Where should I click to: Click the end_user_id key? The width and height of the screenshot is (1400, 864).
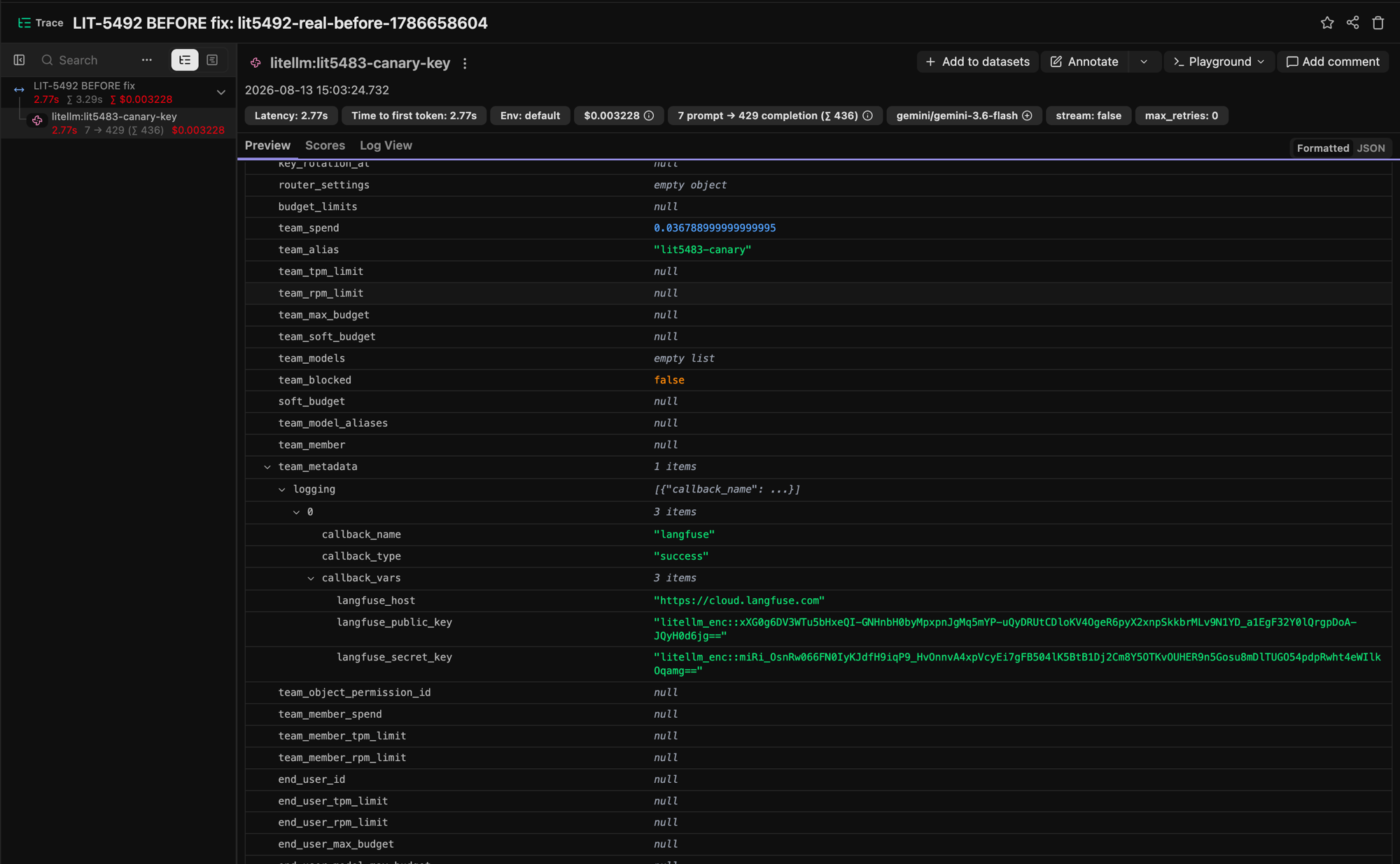tap(311, 779)
